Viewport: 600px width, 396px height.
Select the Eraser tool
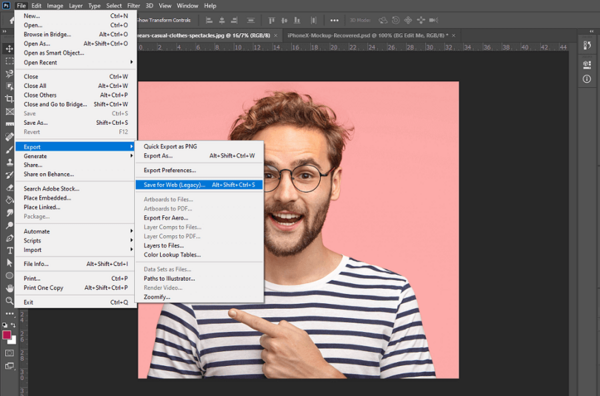pyautogui.click(x=9, y=187)
